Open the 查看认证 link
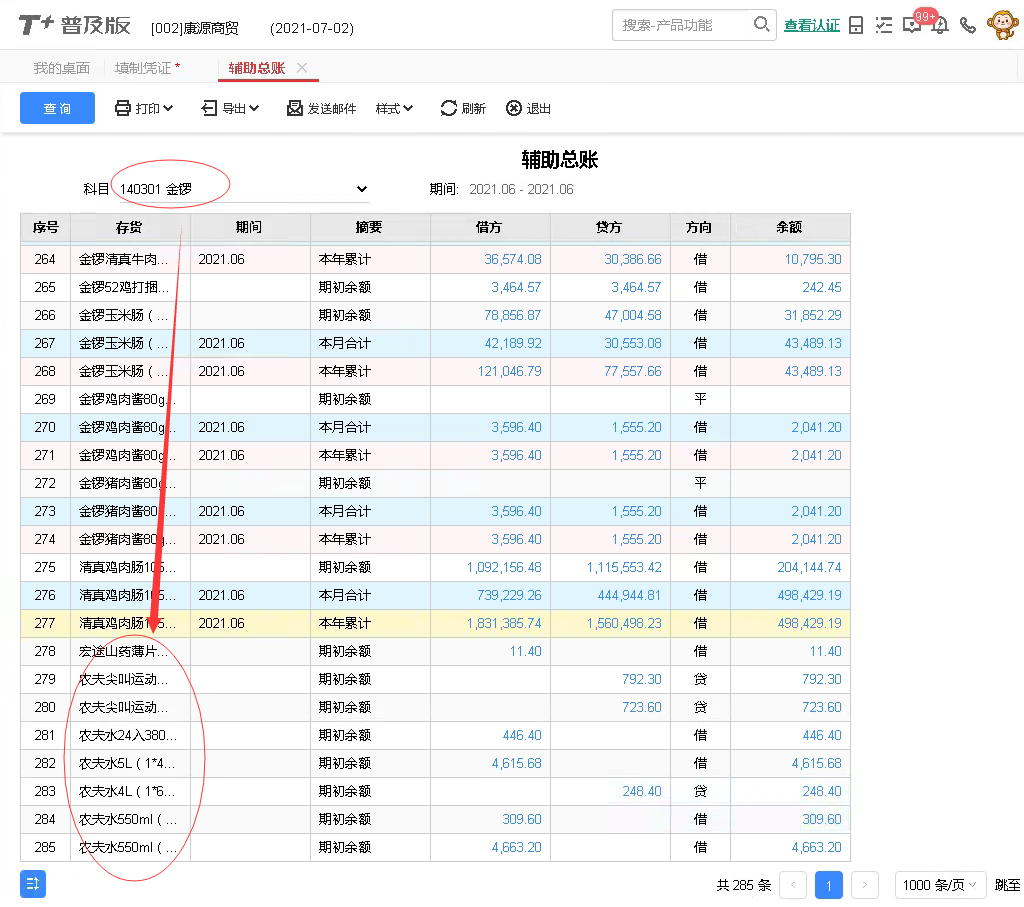The width and height of the screenshot is (1024, 907). 812,25
